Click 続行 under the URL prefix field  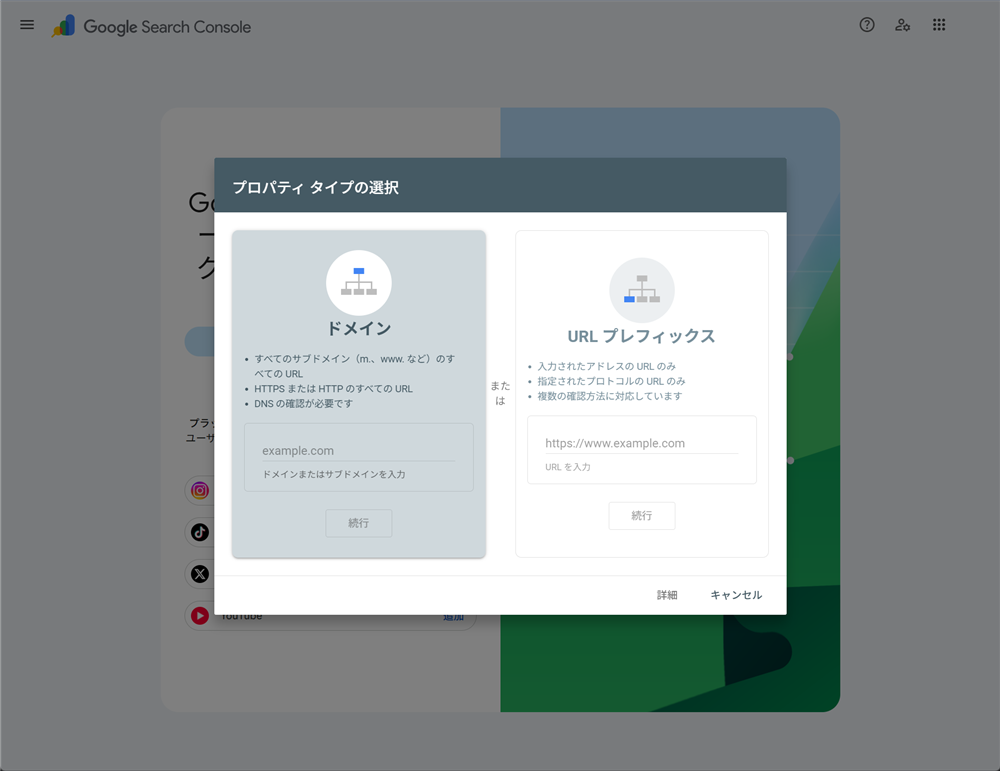tap(642, 515)
